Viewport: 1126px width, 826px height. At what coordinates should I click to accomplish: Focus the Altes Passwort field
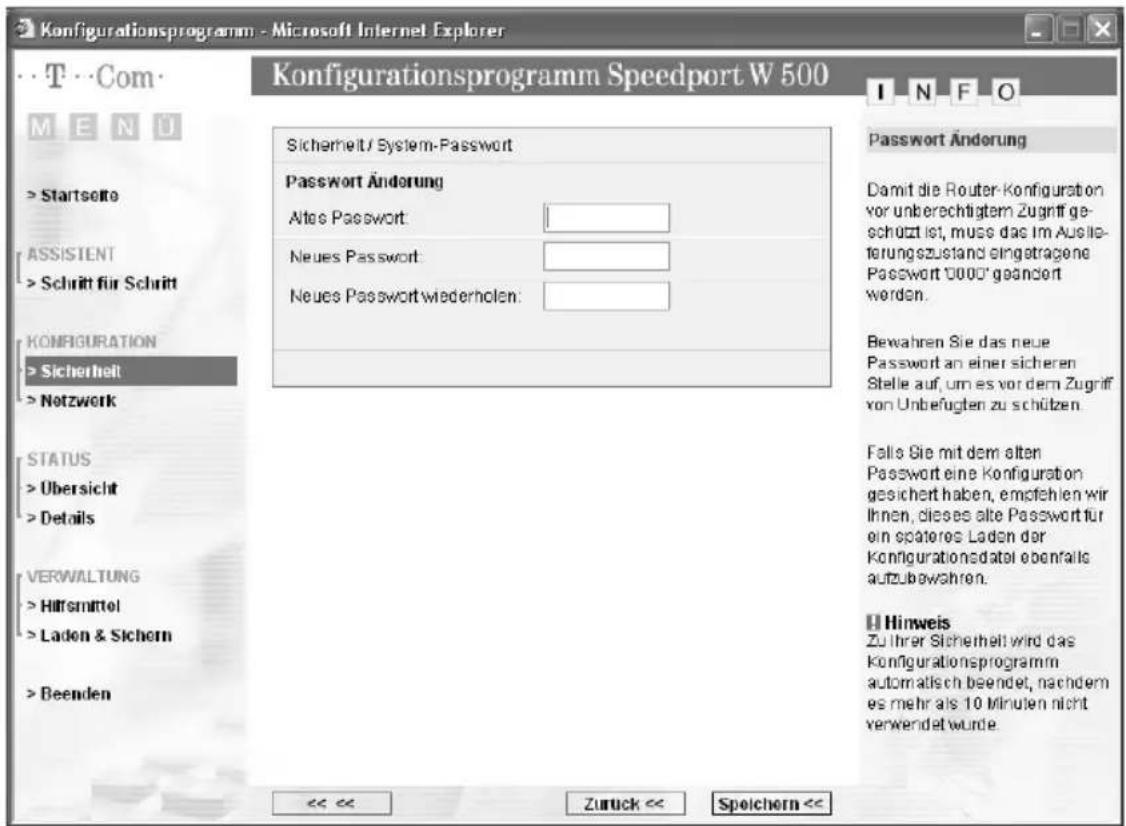(x=606, y=218)
